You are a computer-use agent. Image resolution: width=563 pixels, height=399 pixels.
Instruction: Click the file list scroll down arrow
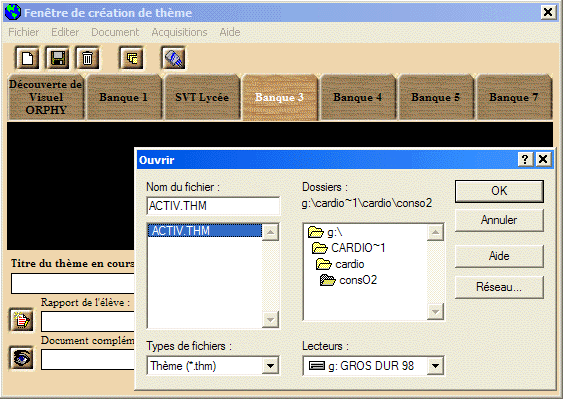point(270,319)
